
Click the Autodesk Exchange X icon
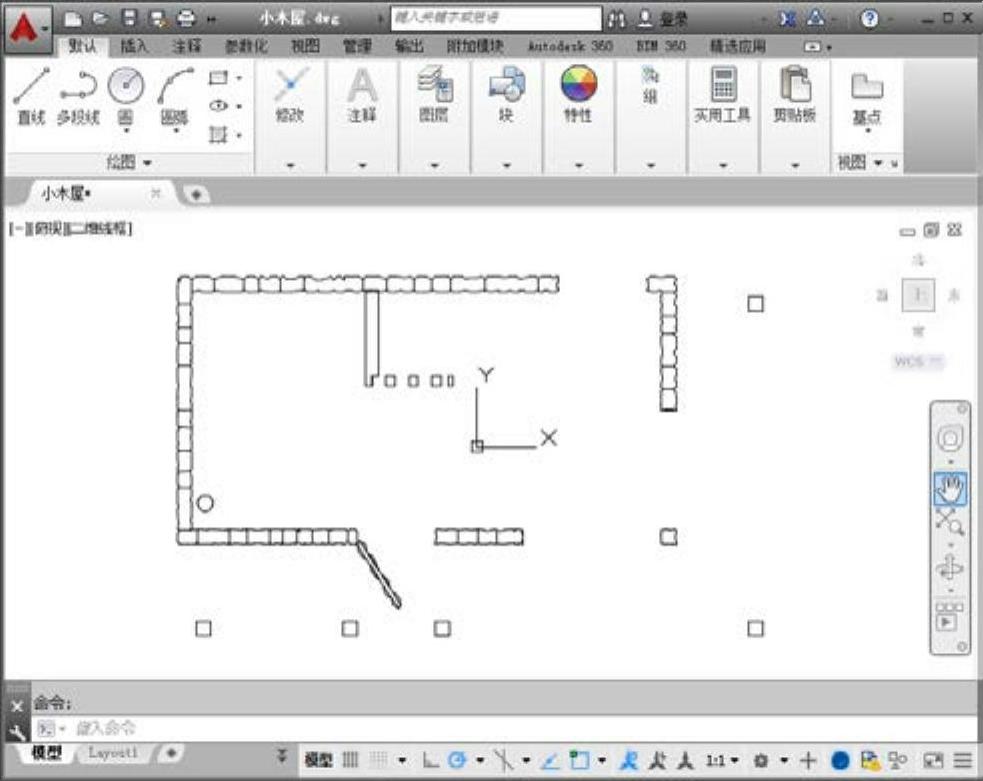coord(787,19)
